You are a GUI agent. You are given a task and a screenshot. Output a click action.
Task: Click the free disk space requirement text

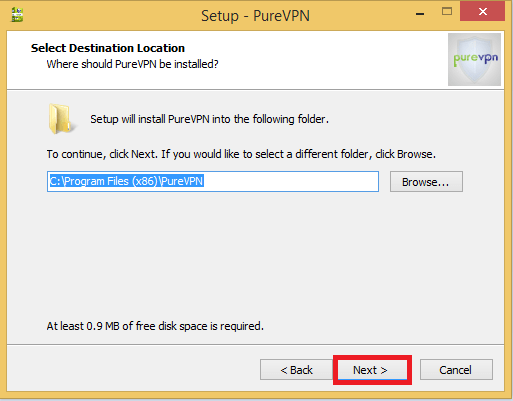155,326
